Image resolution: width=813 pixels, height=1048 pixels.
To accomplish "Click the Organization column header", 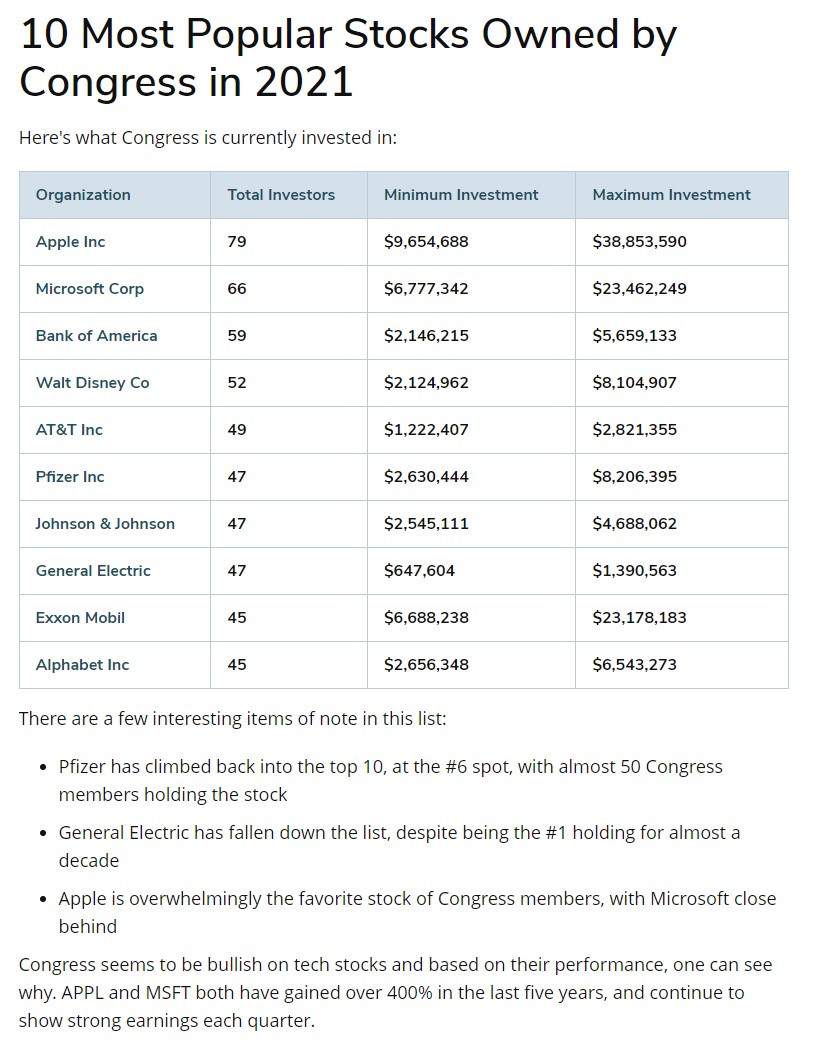I will pos(83,195).
